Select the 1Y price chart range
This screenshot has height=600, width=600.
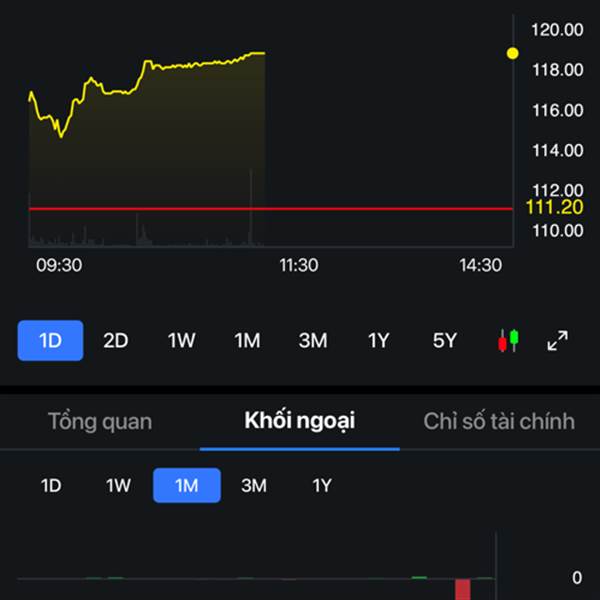tap(378, 340)
